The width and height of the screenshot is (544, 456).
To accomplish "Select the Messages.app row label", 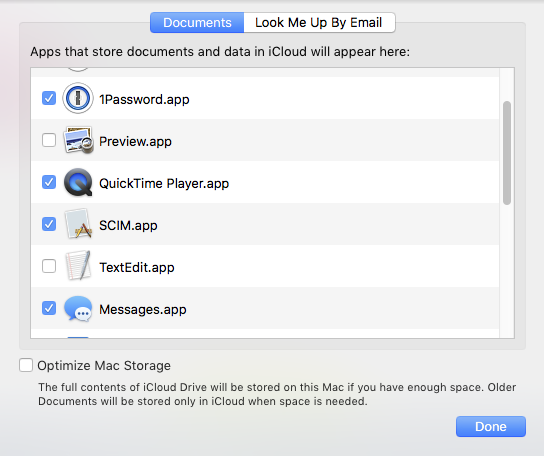I will click(x=143, y=309).
